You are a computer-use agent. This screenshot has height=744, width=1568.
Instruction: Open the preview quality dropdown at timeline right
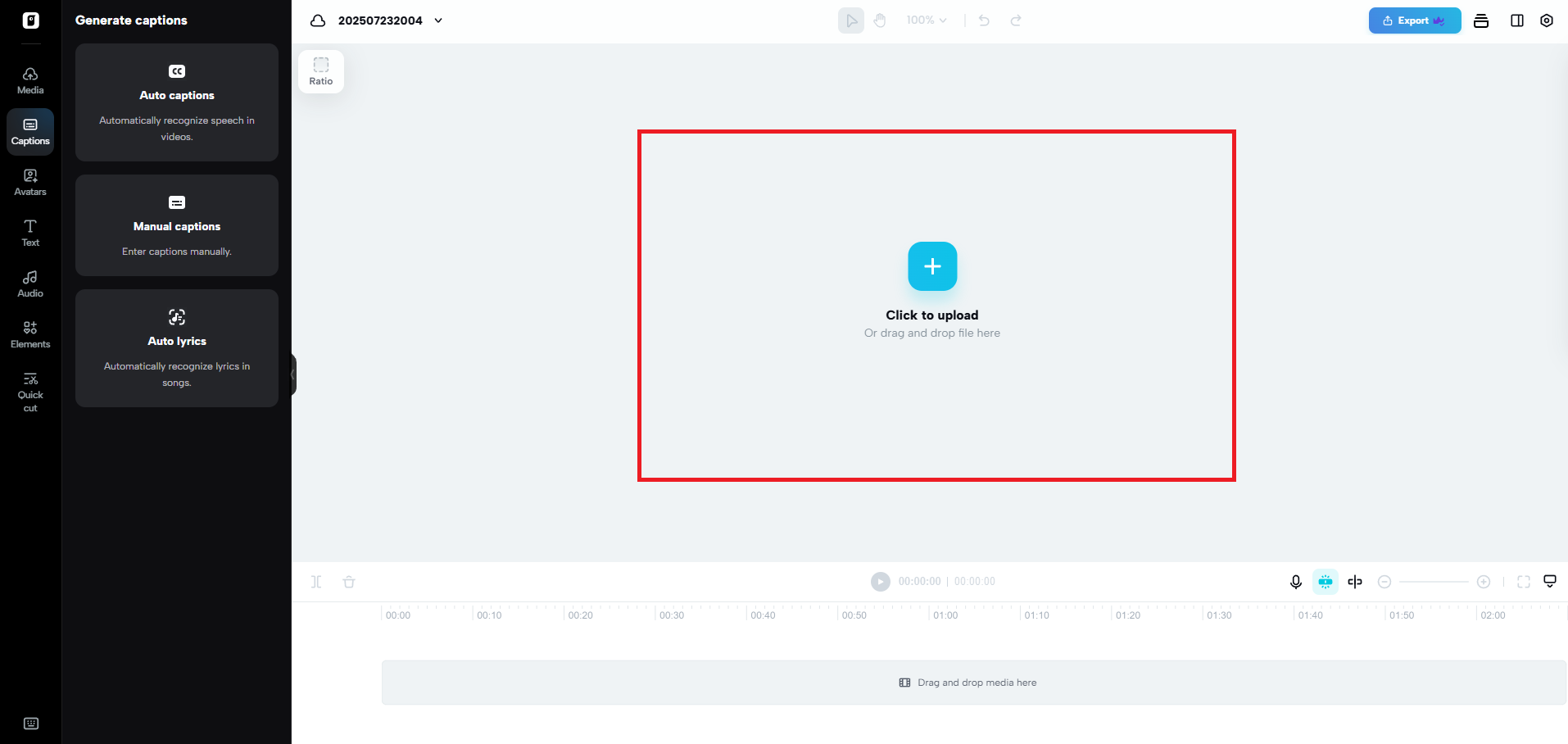pyautogui.click(x=1550, y=581)
